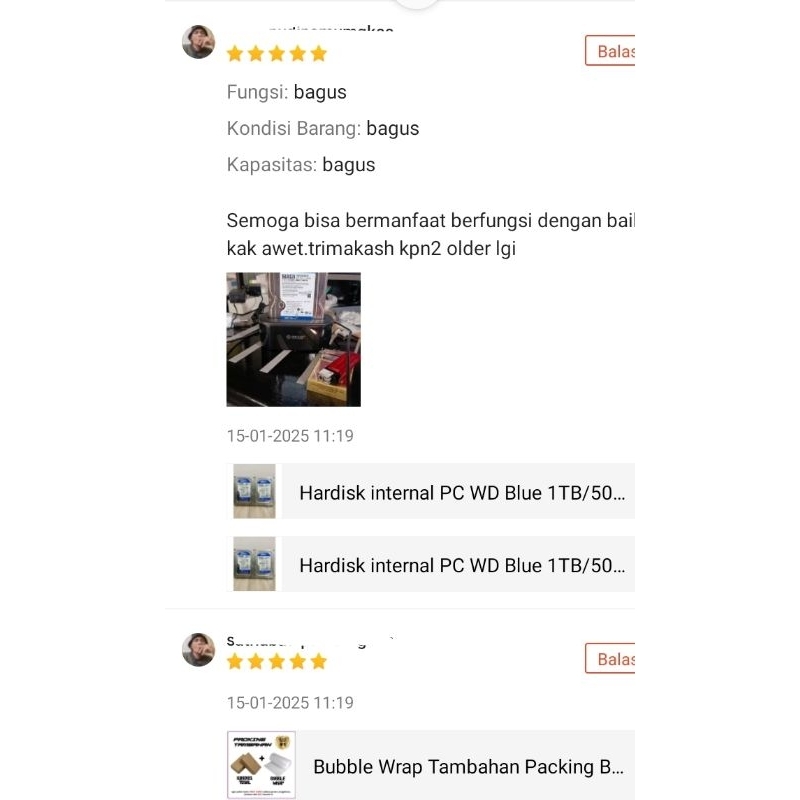
Task: Click the first star of the top review rating
Action: pos(235,53)
